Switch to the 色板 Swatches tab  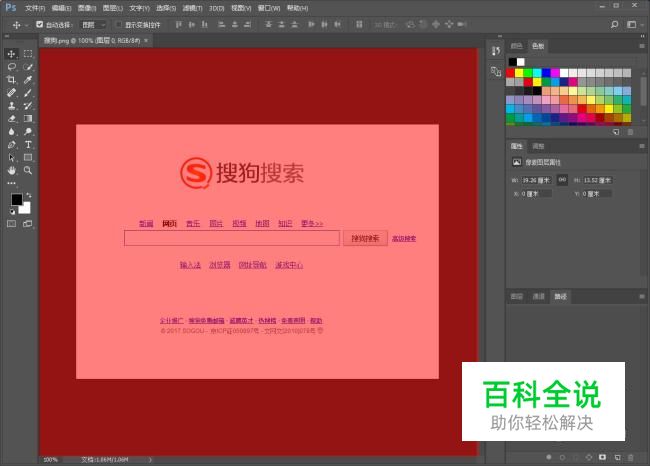(538, 46)
